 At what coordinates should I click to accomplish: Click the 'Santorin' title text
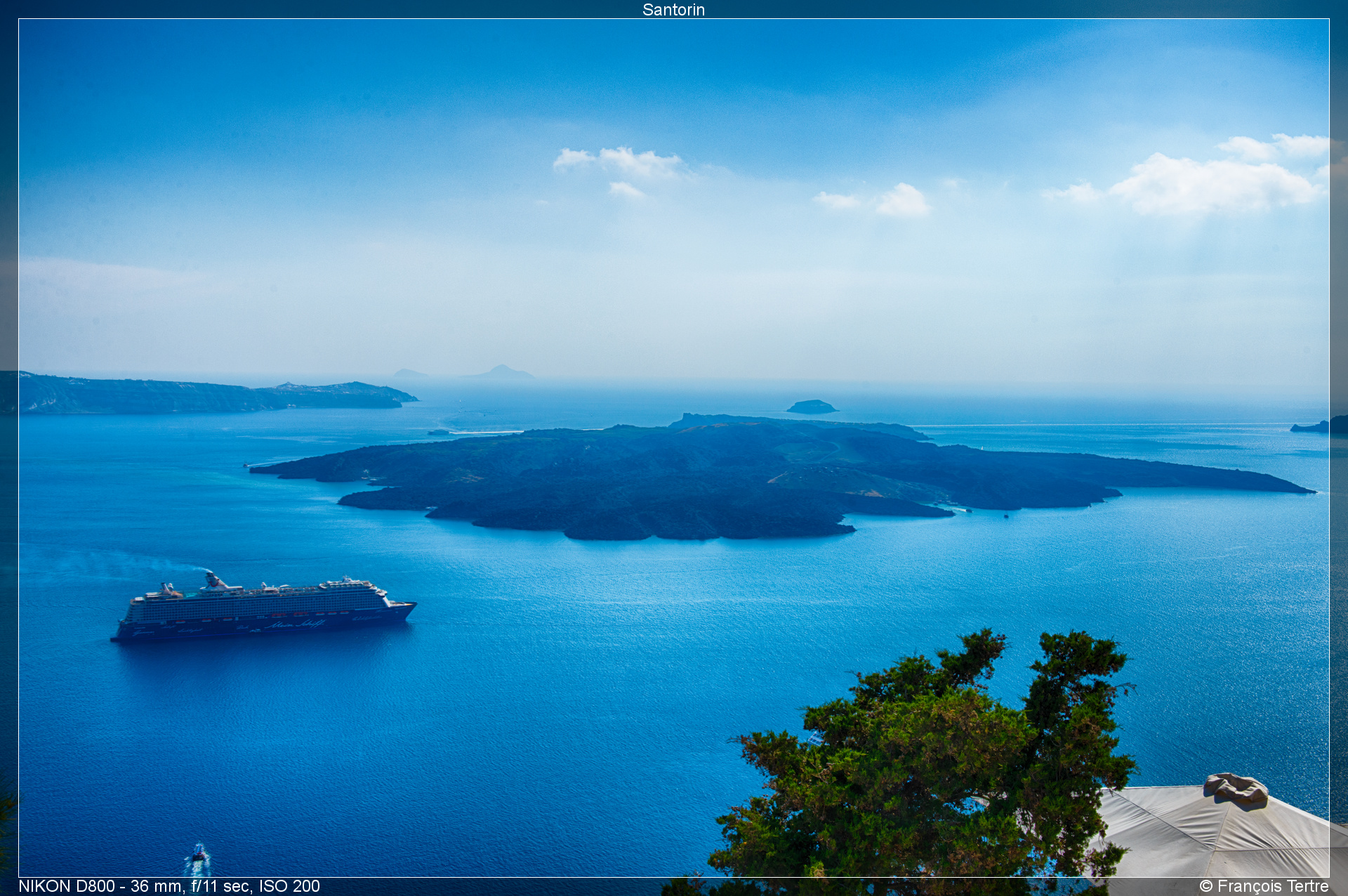(x=673, y=9)
